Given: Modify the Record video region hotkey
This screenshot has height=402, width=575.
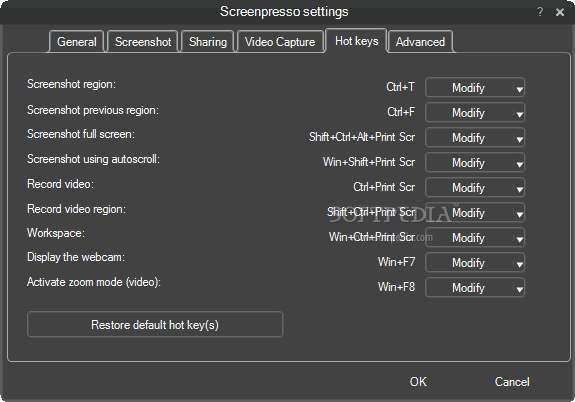Looking at the screenshot, I should click(470, 213).
